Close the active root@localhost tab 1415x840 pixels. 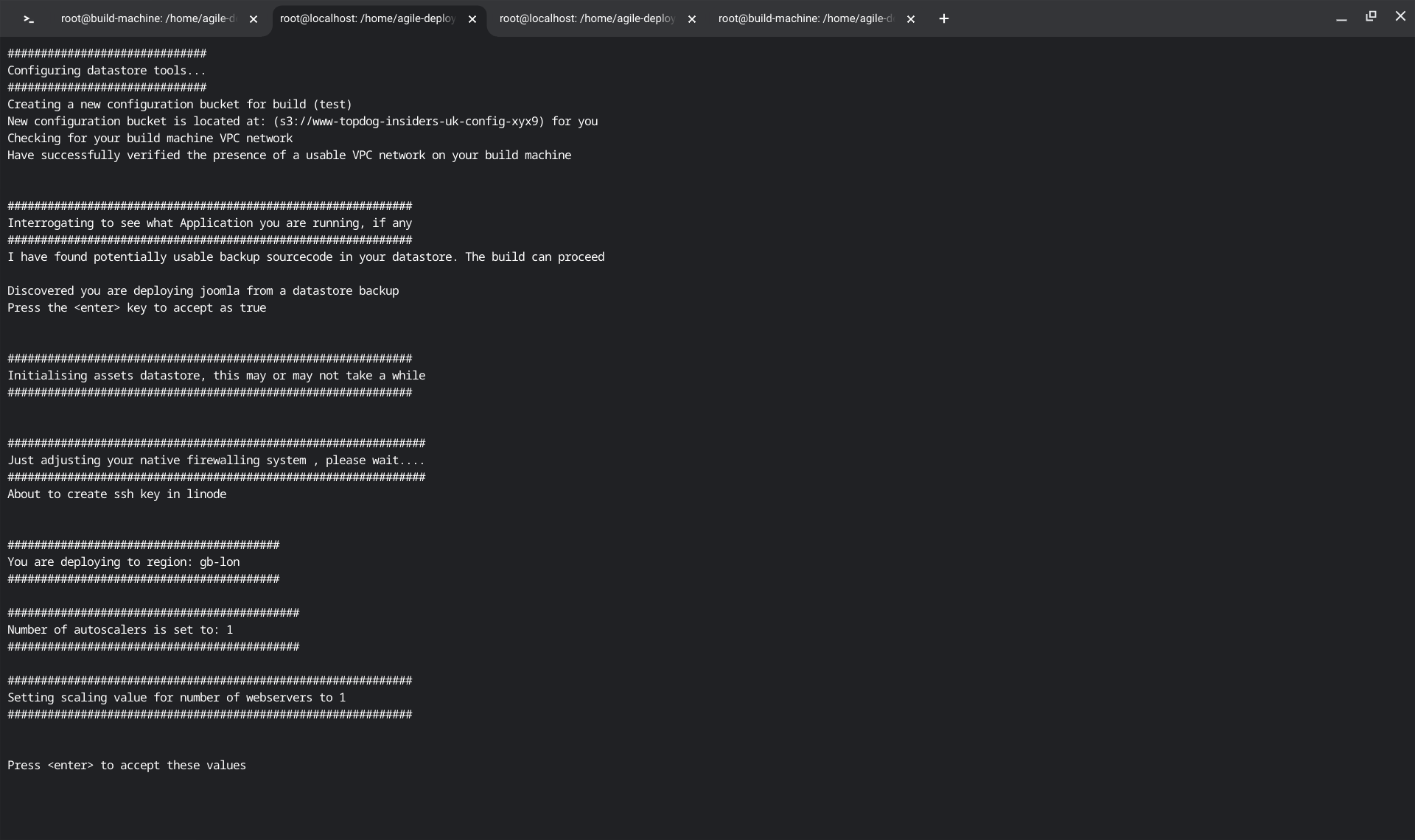472,20
